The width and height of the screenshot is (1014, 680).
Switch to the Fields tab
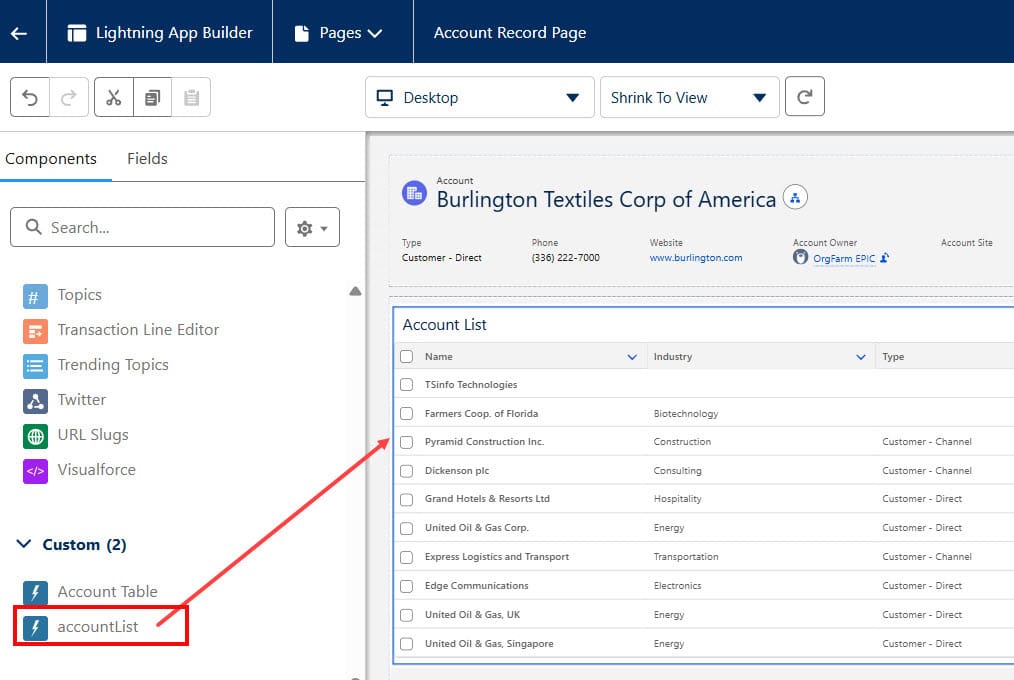click(x=147, y=158)
